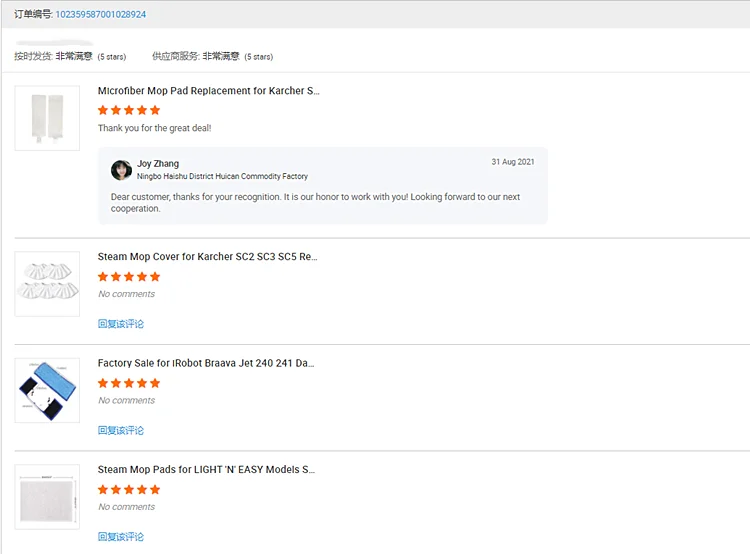
Task: Reply to the LIGHT 'N' EASY review
Action: pos(121,537)
